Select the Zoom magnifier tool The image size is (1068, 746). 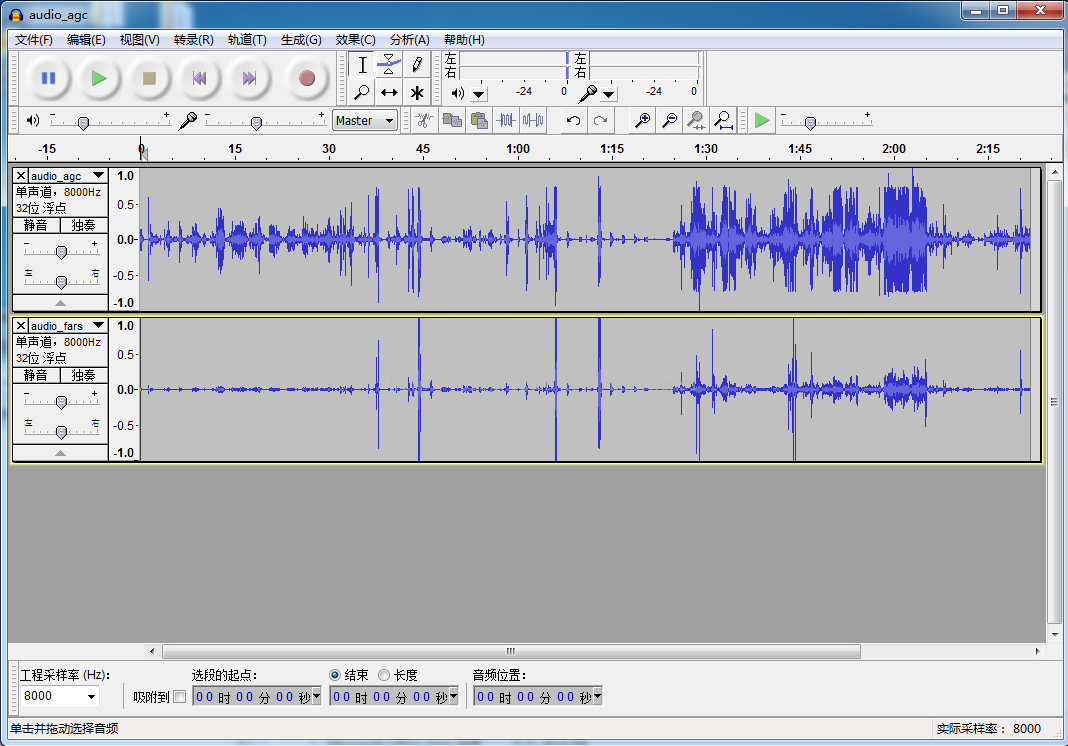362,92
